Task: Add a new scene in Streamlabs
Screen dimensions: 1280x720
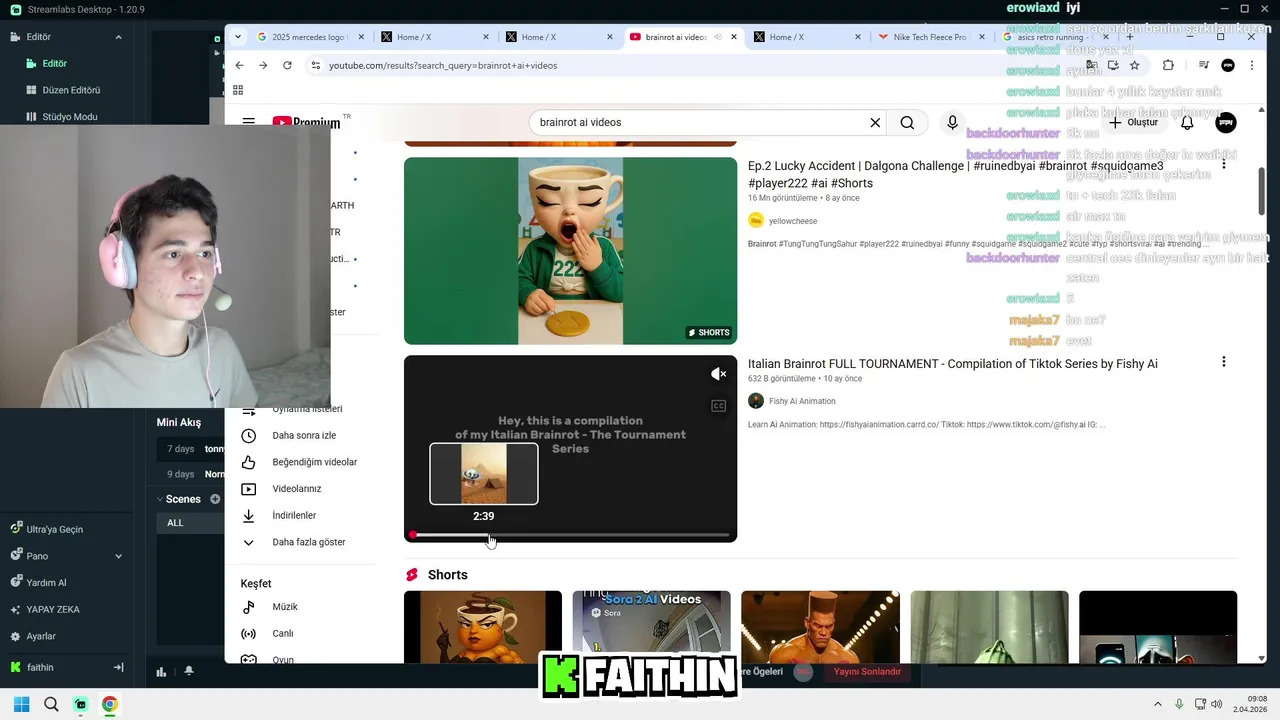Action: 215,499
